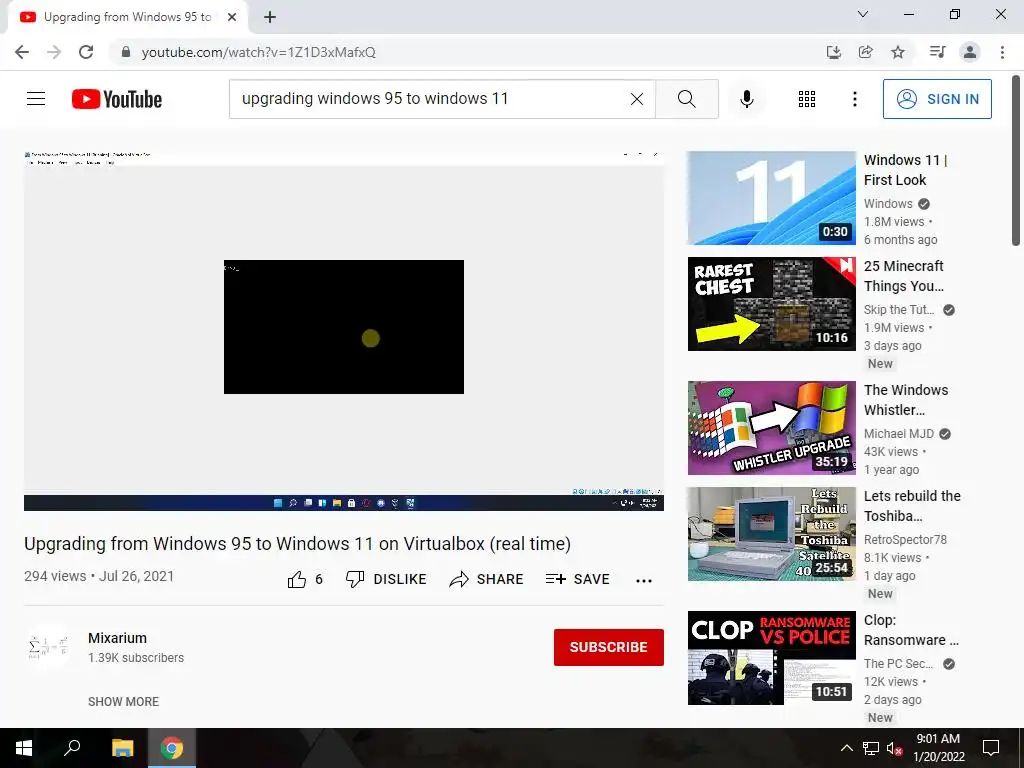
Task: Click the lock icon in address bar
Action: (126, 52)
